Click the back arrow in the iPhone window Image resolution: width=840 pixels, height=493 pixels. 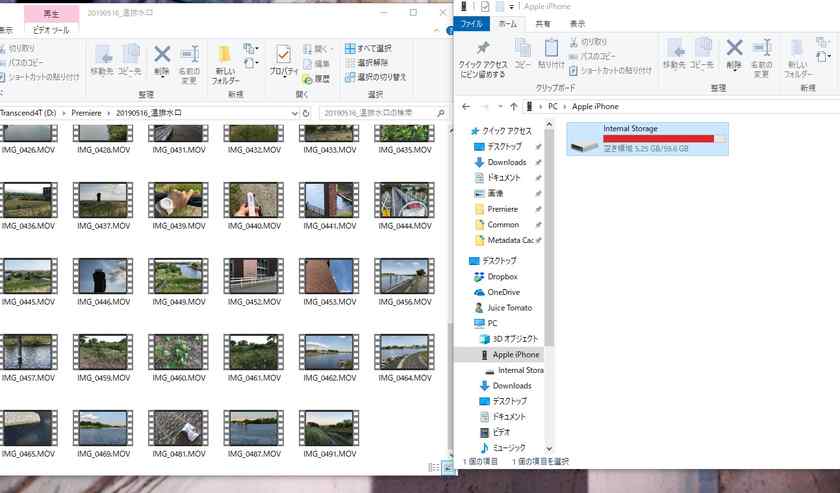[x=466, y=106]
